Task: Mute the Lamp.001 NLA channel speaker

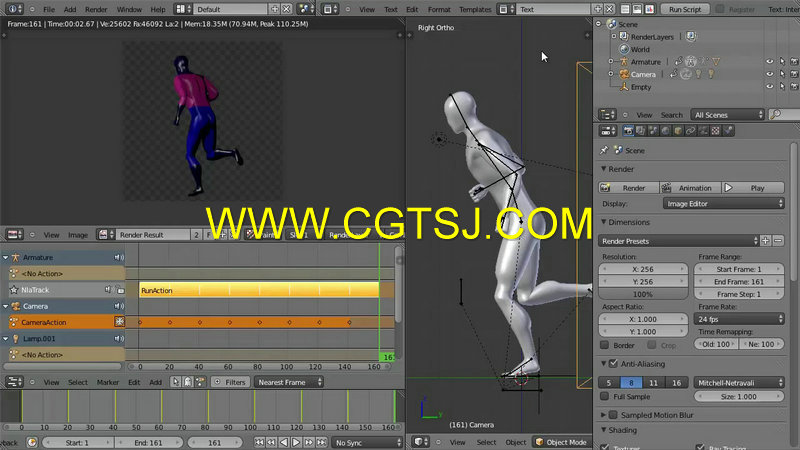Action: [118, 338]
